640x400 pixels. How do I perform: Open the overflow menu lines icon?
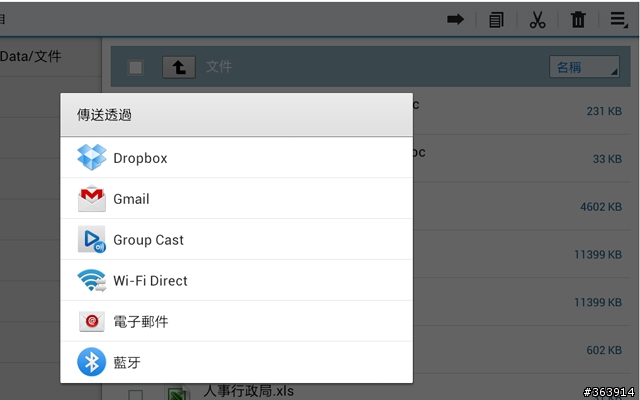tap(619, 19)
